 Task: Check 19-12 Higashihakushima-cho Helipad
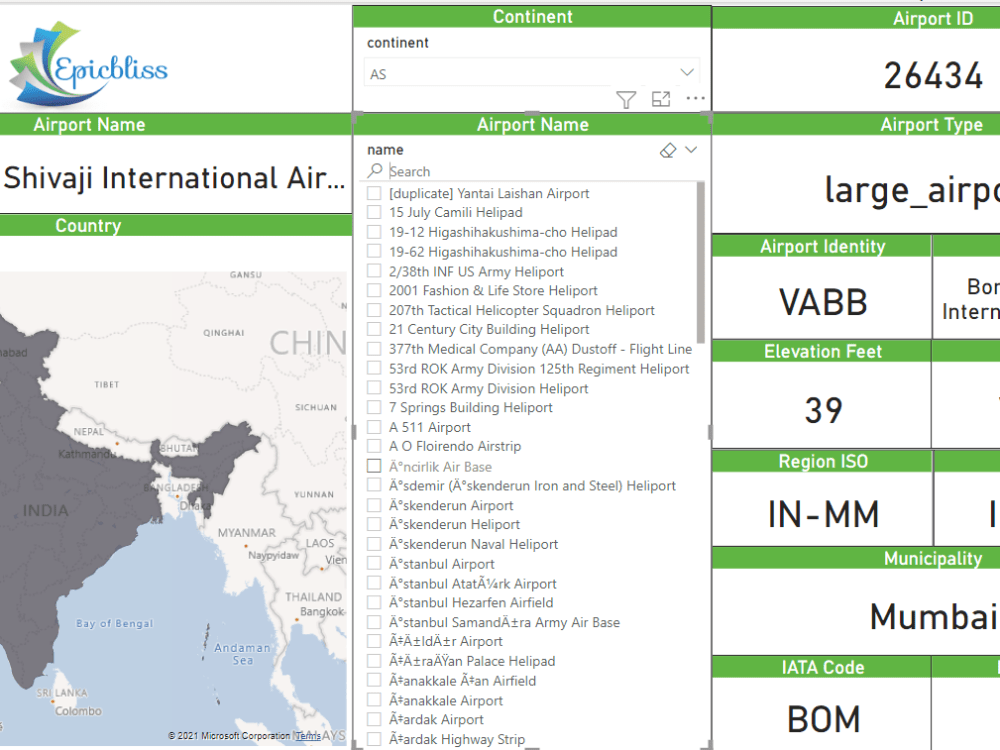(x=374, y=232)
